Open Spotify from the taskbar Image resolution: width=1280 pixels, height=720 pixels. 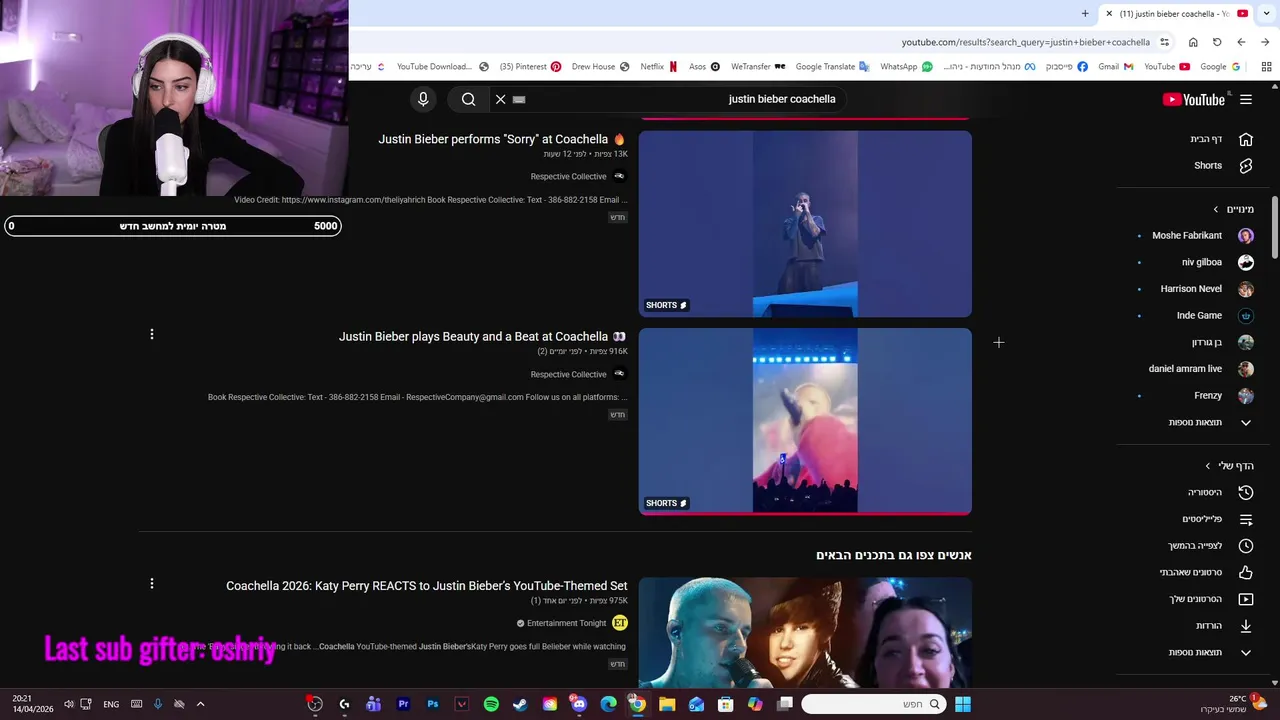click(x=491, y=704)
